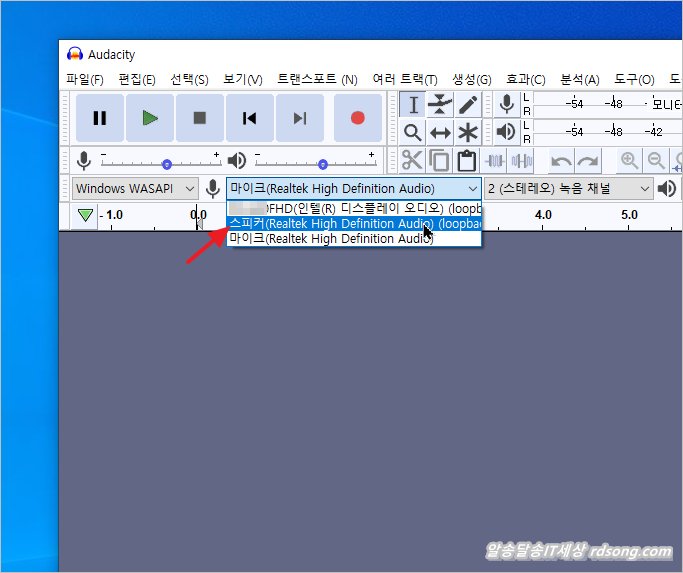
Task: Select the Multi-Tool asterisk icon
Action: 468,132
